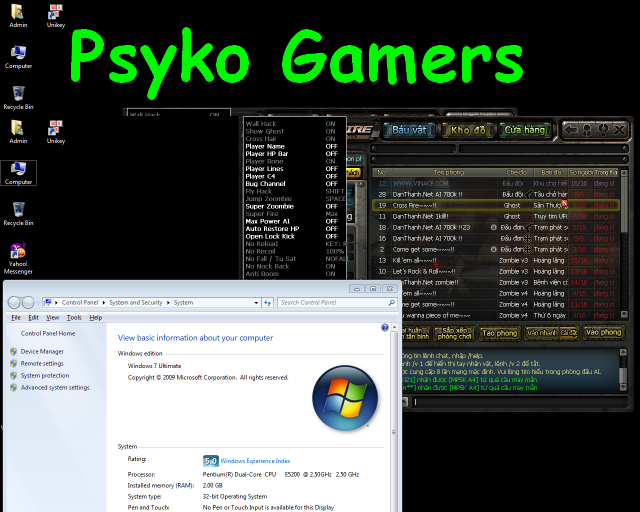The height and width of the screenshot is (512, 640).
Task: Click the magnifier in Search Control Panel
Action: (x=391, y=303)
